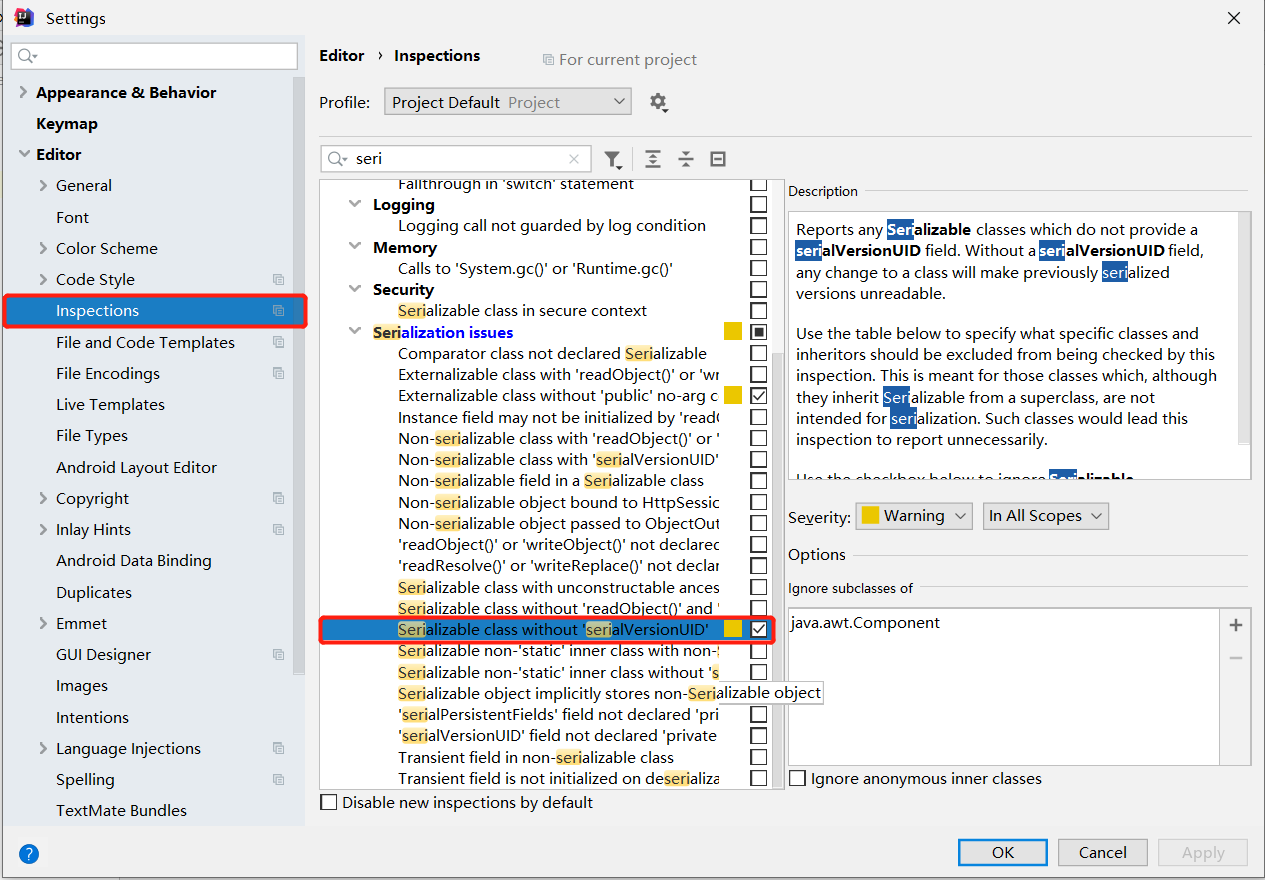This screenshot has width=1265, height=880.
Task: Expand the Color Scheme node
Action: [x=43, y=248]
